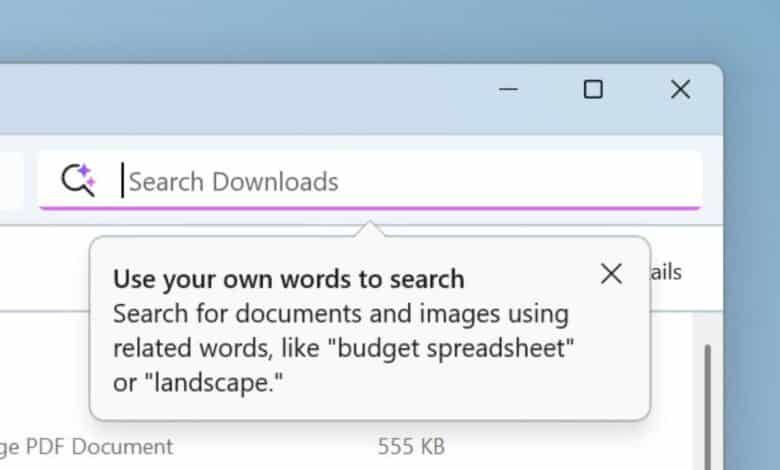Maximize the File Explorer window
This screenshot has height=470, width=780.
593,90
